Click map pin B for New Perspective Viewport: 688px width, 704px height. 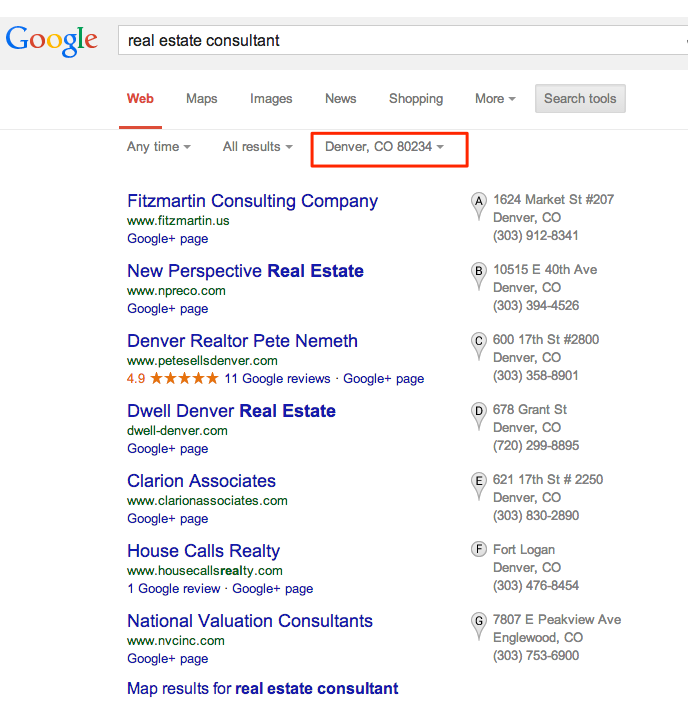(x=479, y=276)
